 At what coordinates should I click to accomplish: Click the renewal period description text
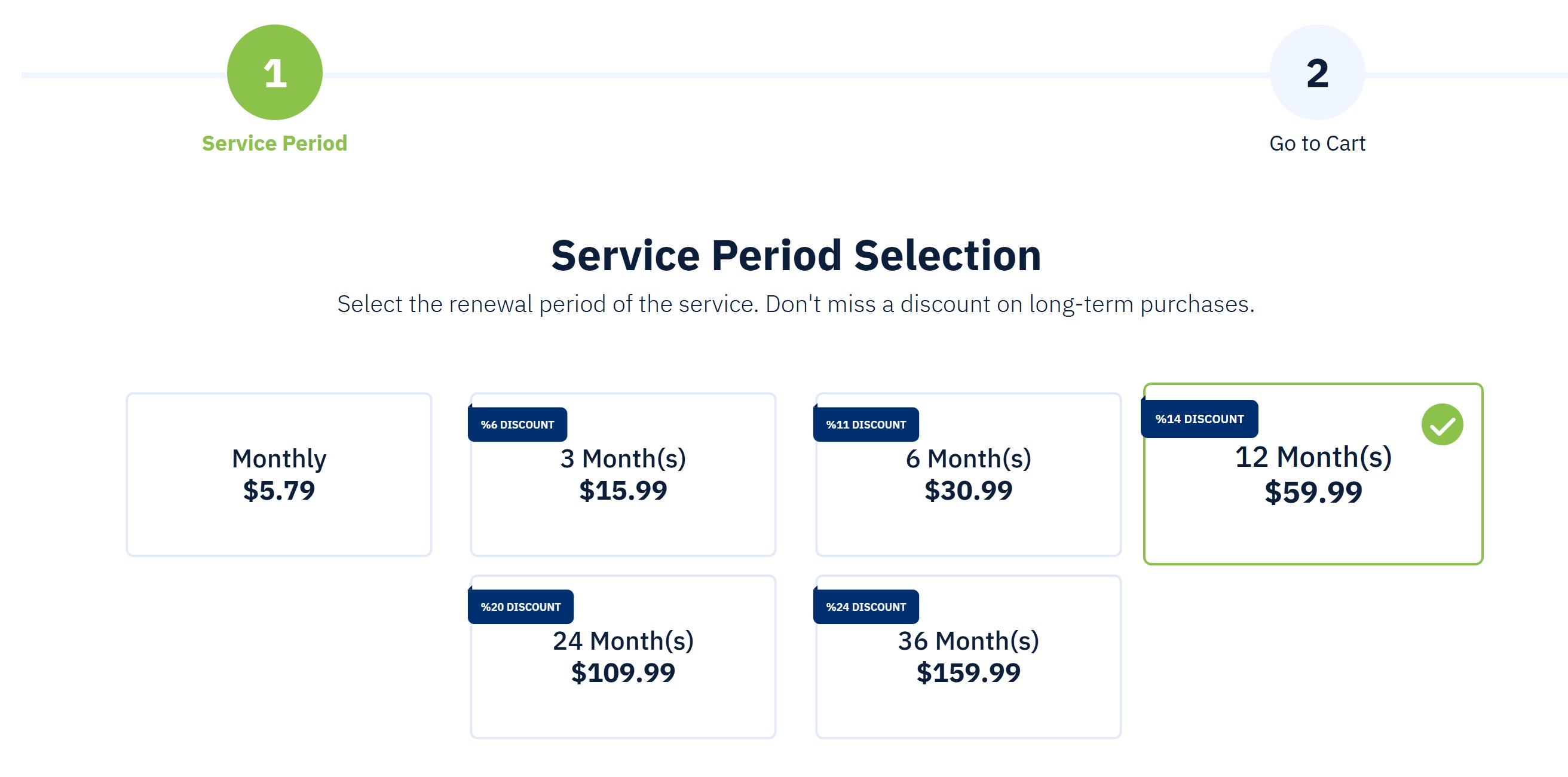(795, 304)
